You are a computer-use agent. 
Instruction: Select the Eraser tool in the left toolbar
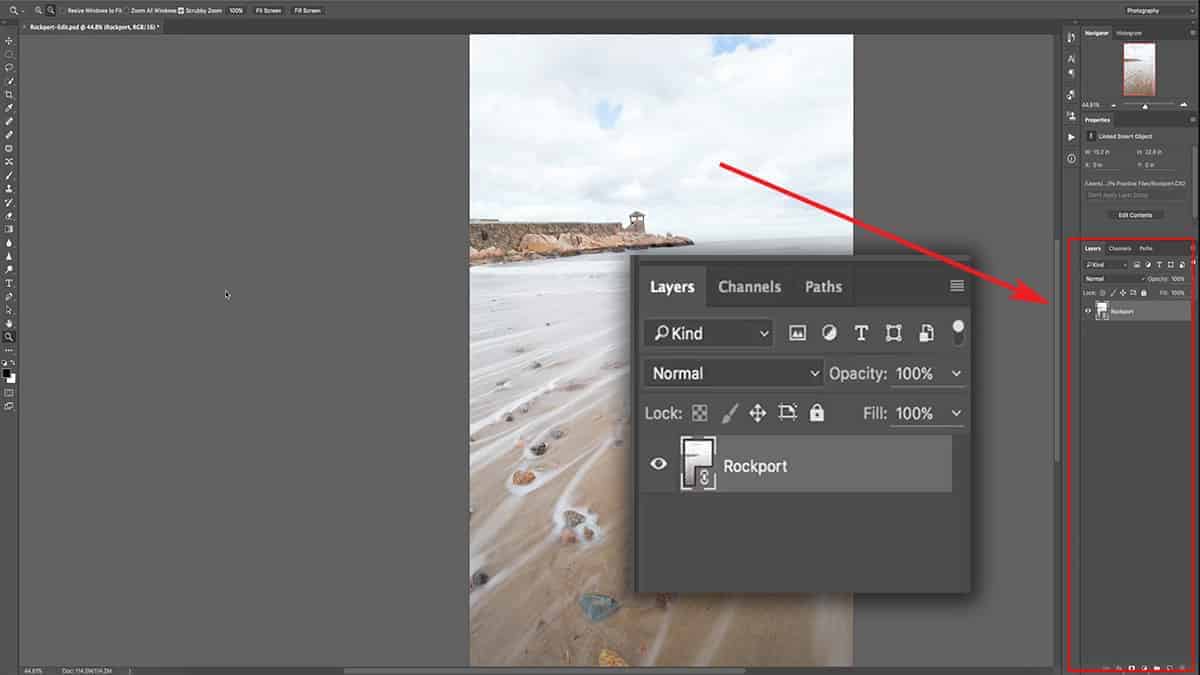tap(9, 215)
